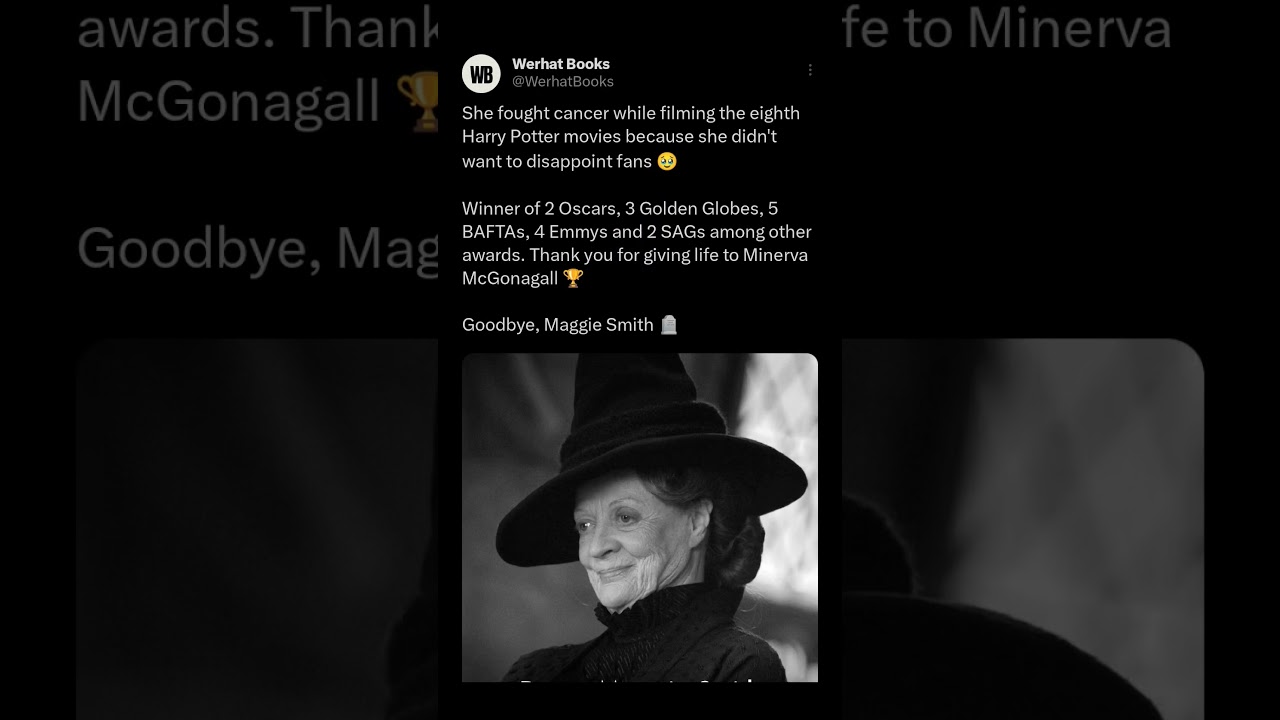Click the Werhat Books display name
Image resolution: width=1280 pixels, height=720 pixels.
click(x=561, y=64)
